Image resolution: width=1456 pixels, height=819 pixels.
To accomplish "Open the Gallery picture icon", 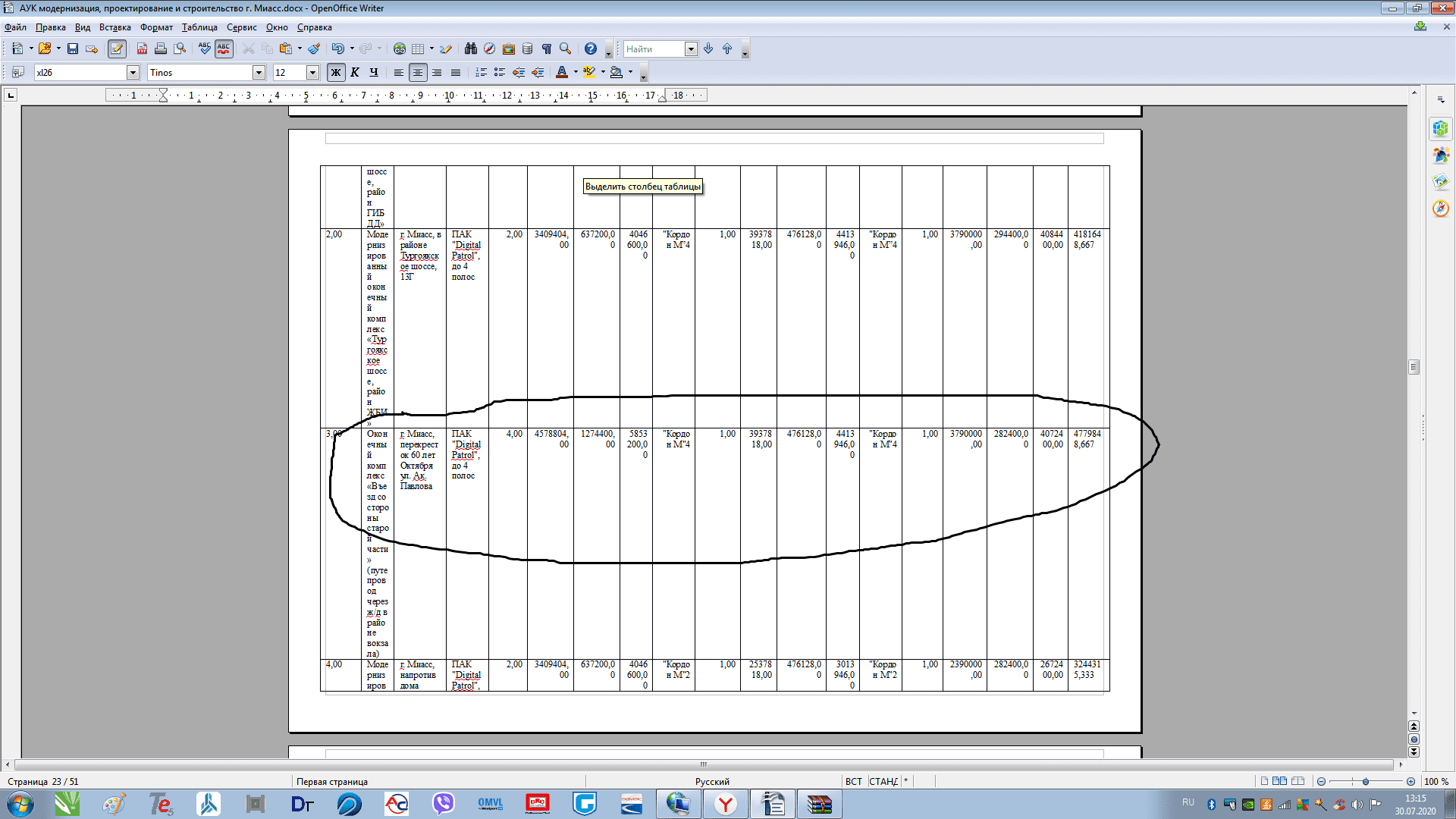I will click(x=509, y=49).
